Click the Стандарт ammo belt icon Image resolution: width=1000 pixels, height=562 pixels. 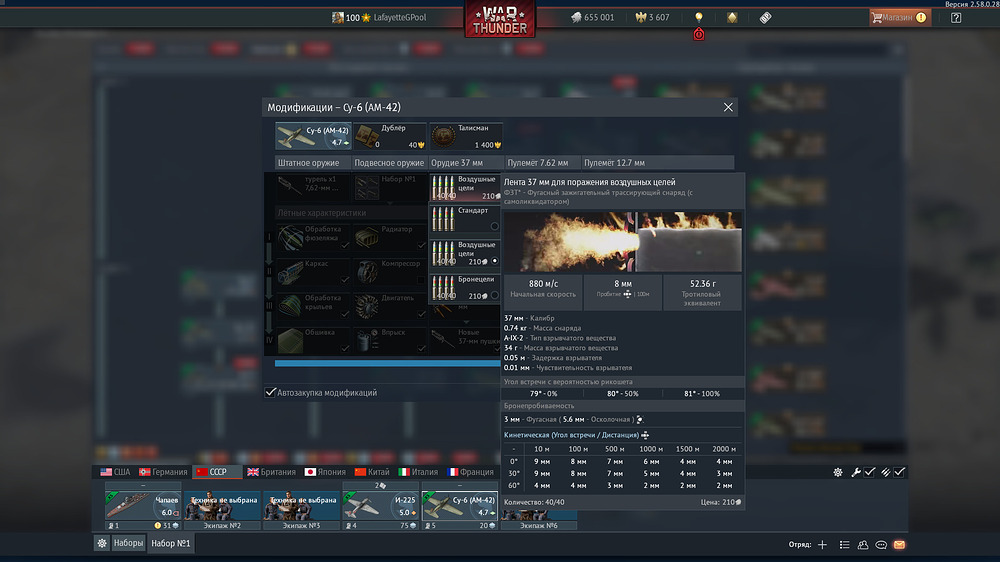pos(443,219)
